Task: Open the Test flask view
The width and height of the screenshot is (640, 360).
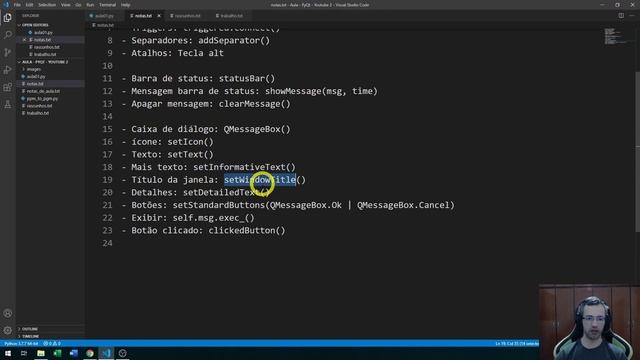Action: coord(8,105)
